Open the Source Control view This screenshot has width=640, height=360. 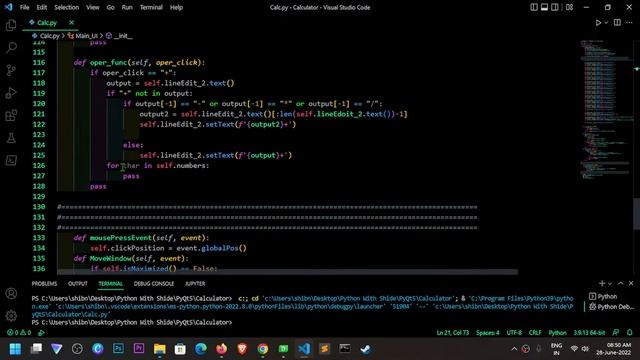click(11, 70)
